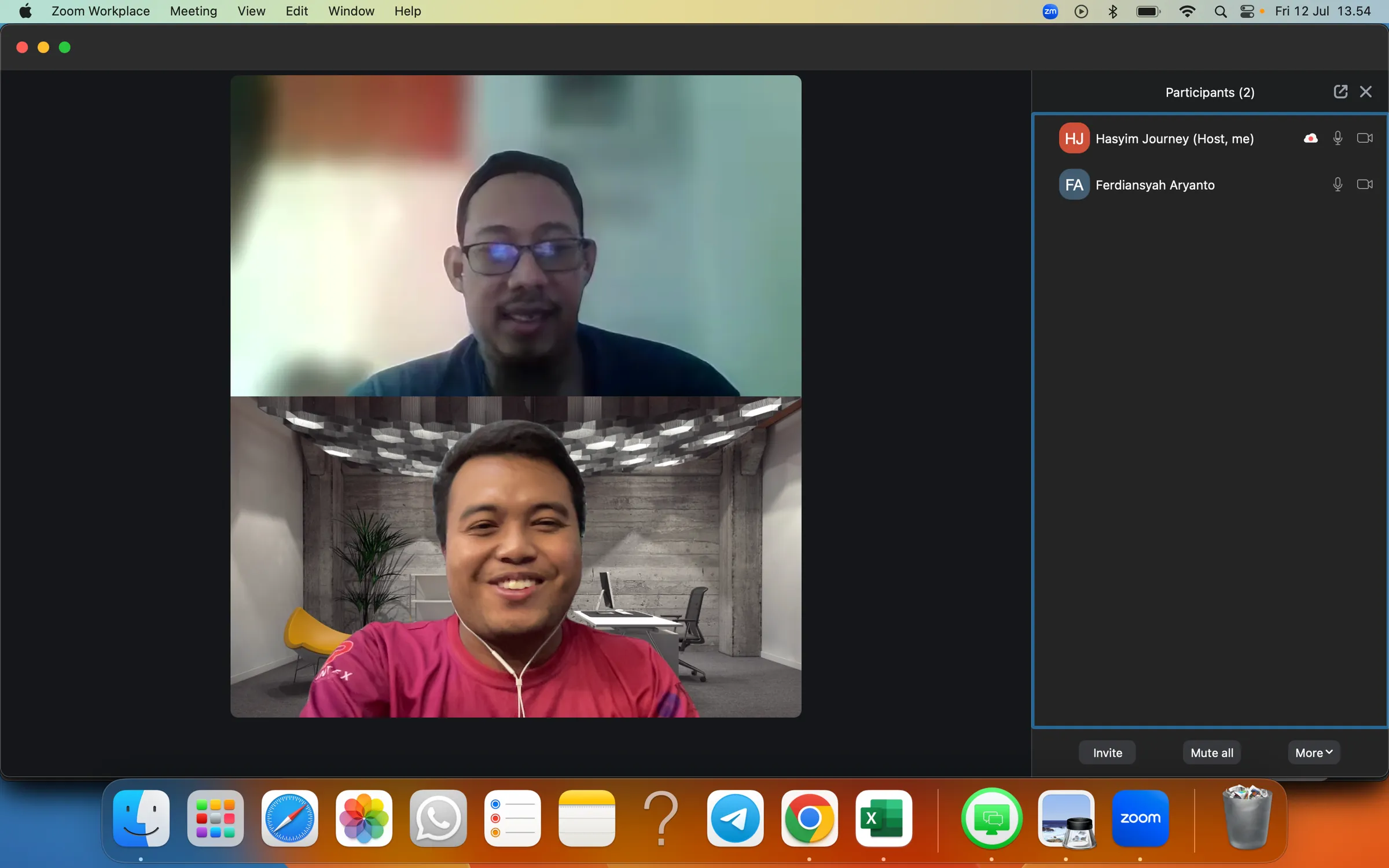Launch Microsoft Excel from the Dock
1389x868 pixels.
[883, 818]
